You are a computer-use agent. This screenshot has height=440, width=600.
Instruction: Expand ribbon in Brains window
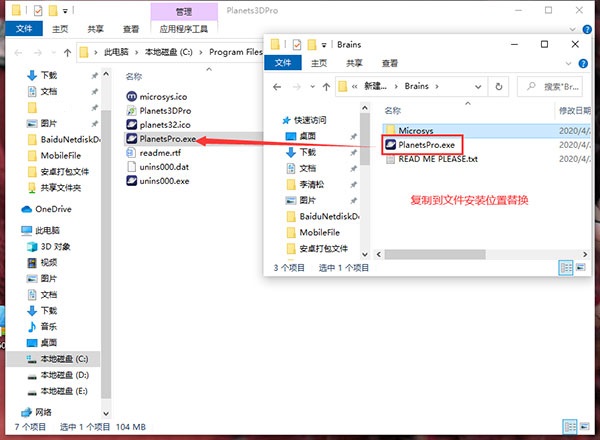pos(568,64)
